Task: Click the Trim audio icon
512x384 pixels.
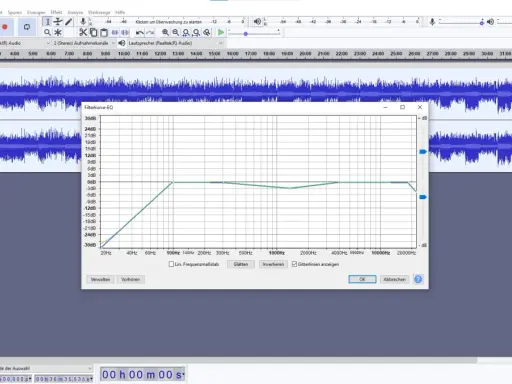Action: pyautogui.click(x=115, y=32)
